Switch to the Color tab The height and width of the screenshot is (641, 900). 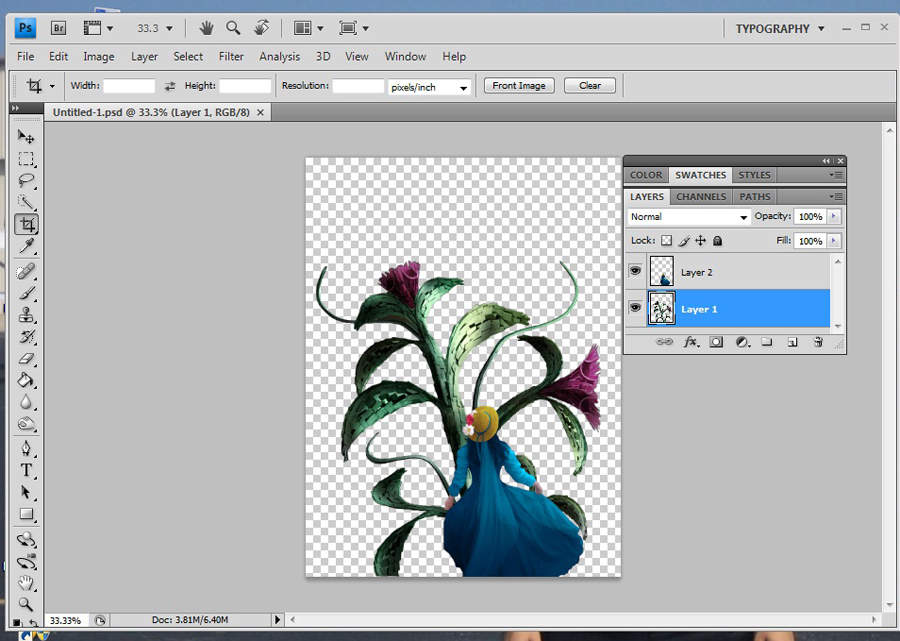point(646,175)
